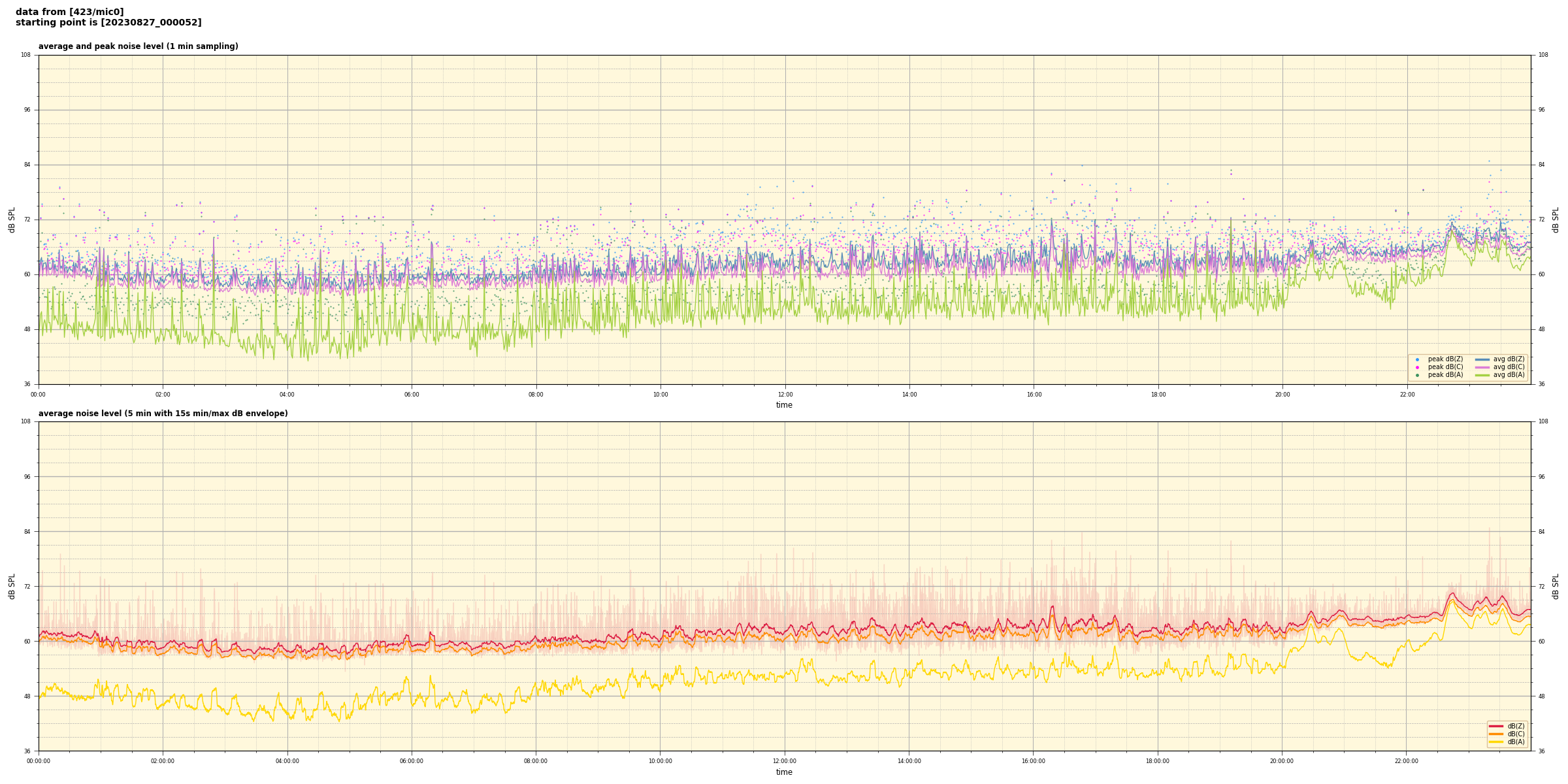This screenshot has width=1568, height=784.
Task: Click the 18:00:00 tick on bottom chart axis
Action: (1158, 761)
